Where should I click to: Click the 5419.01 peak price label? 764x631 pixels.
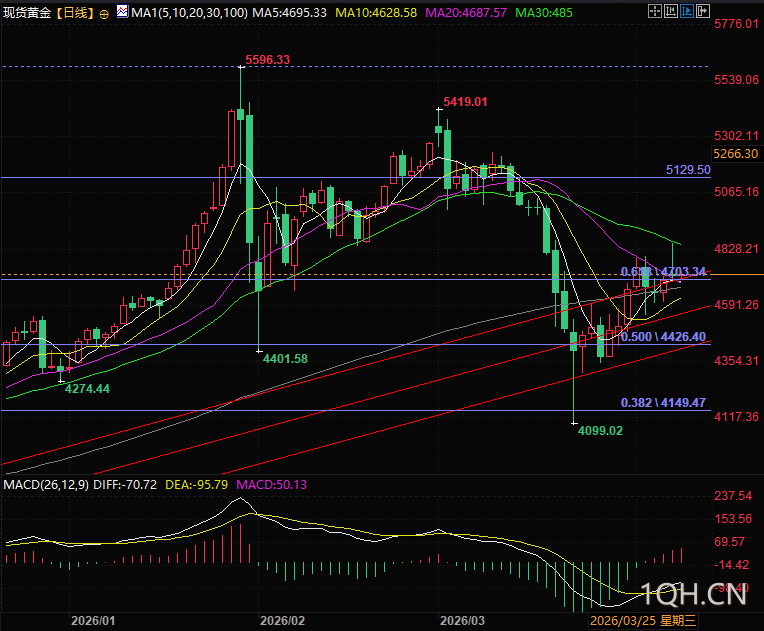point(465,102)
